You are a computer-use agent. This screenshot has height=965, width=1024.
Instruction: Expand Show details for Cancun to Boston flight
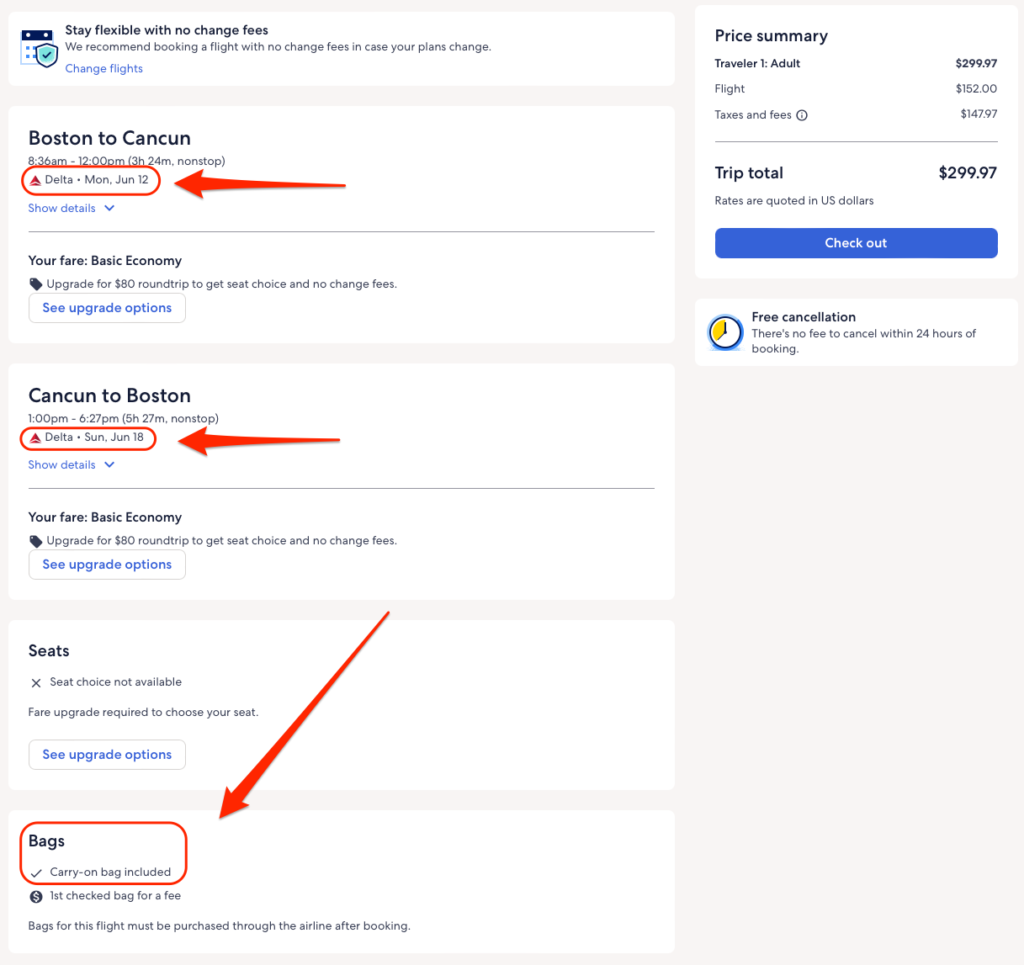(62, 465)
